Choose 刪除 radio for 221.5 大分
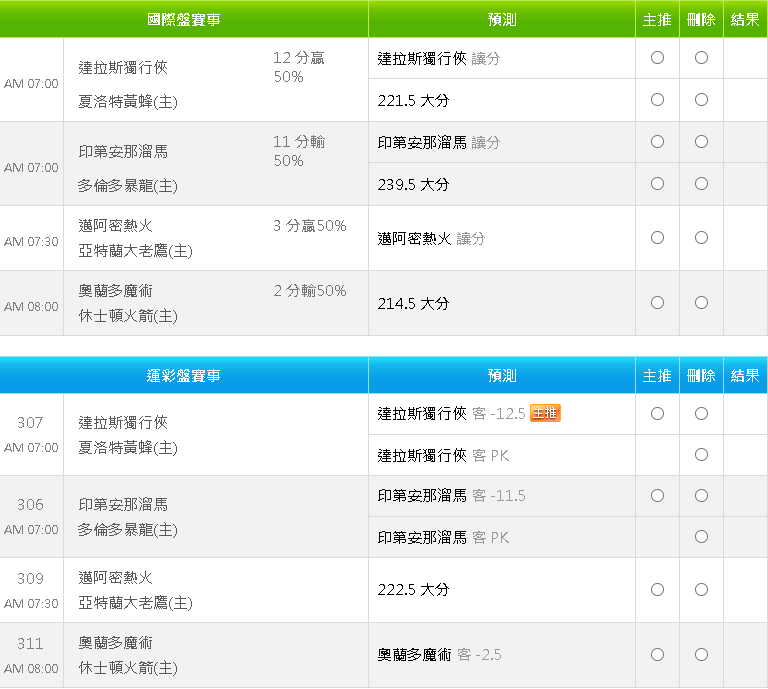Screen dimensions: 768x689 point(701,100)
